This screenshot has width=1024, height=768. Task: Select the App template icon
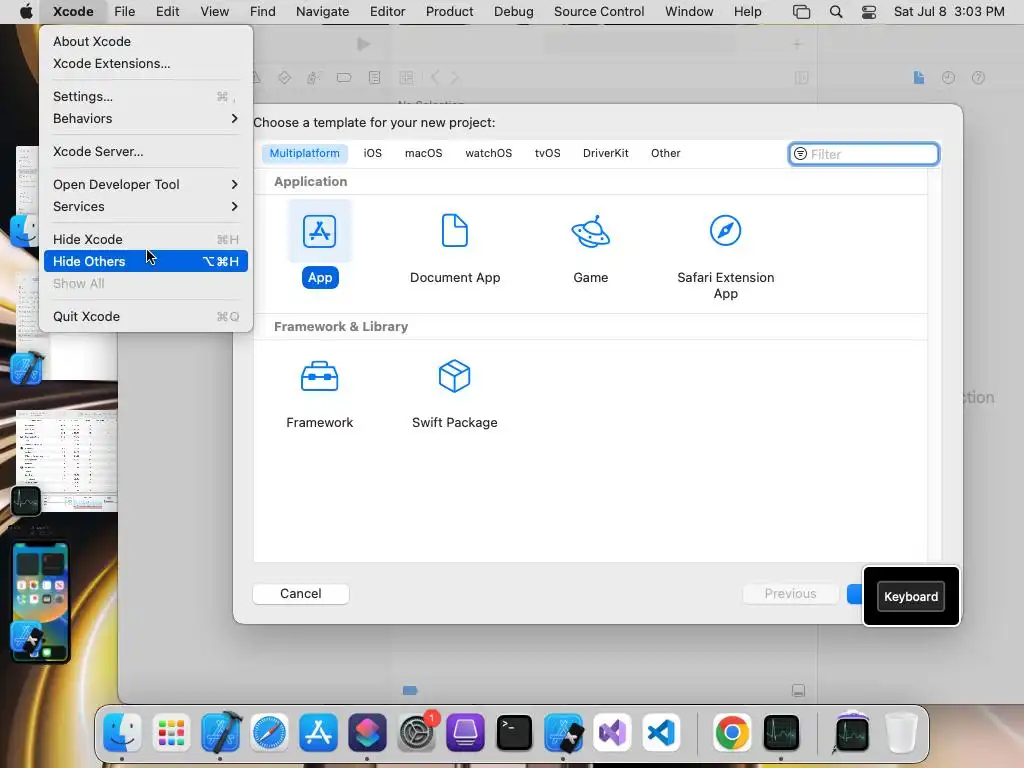click(x=319, y=231)
